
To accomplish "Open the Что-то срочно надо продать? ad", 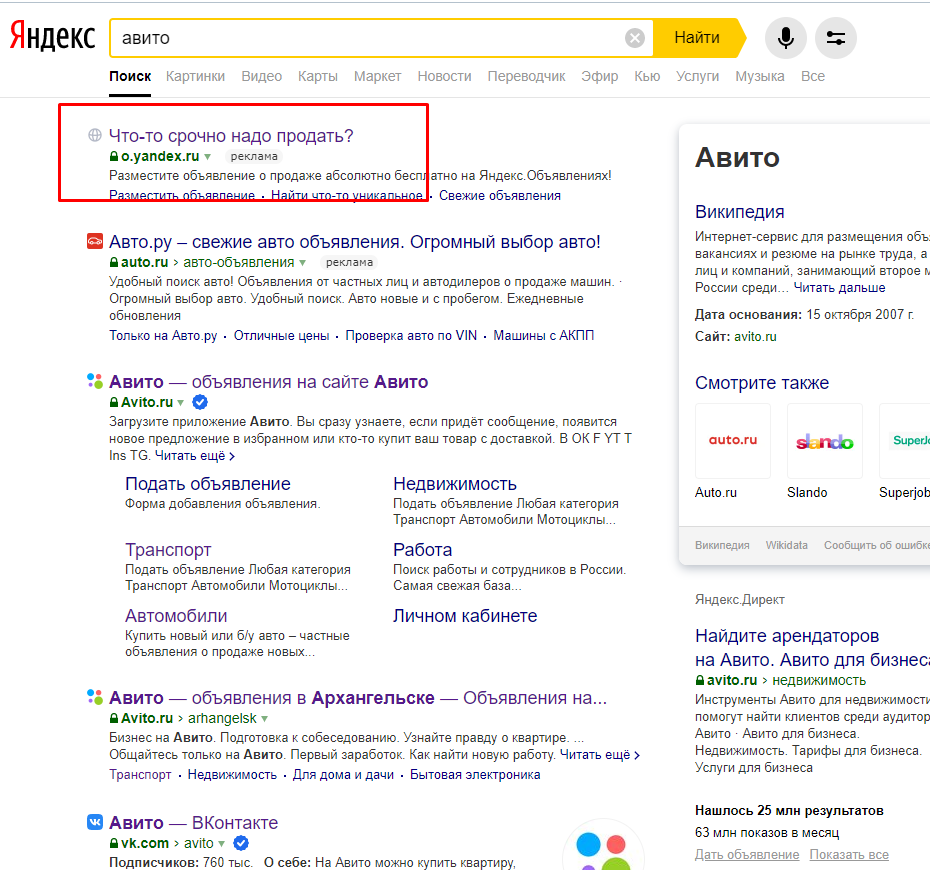I will (231, 136).
